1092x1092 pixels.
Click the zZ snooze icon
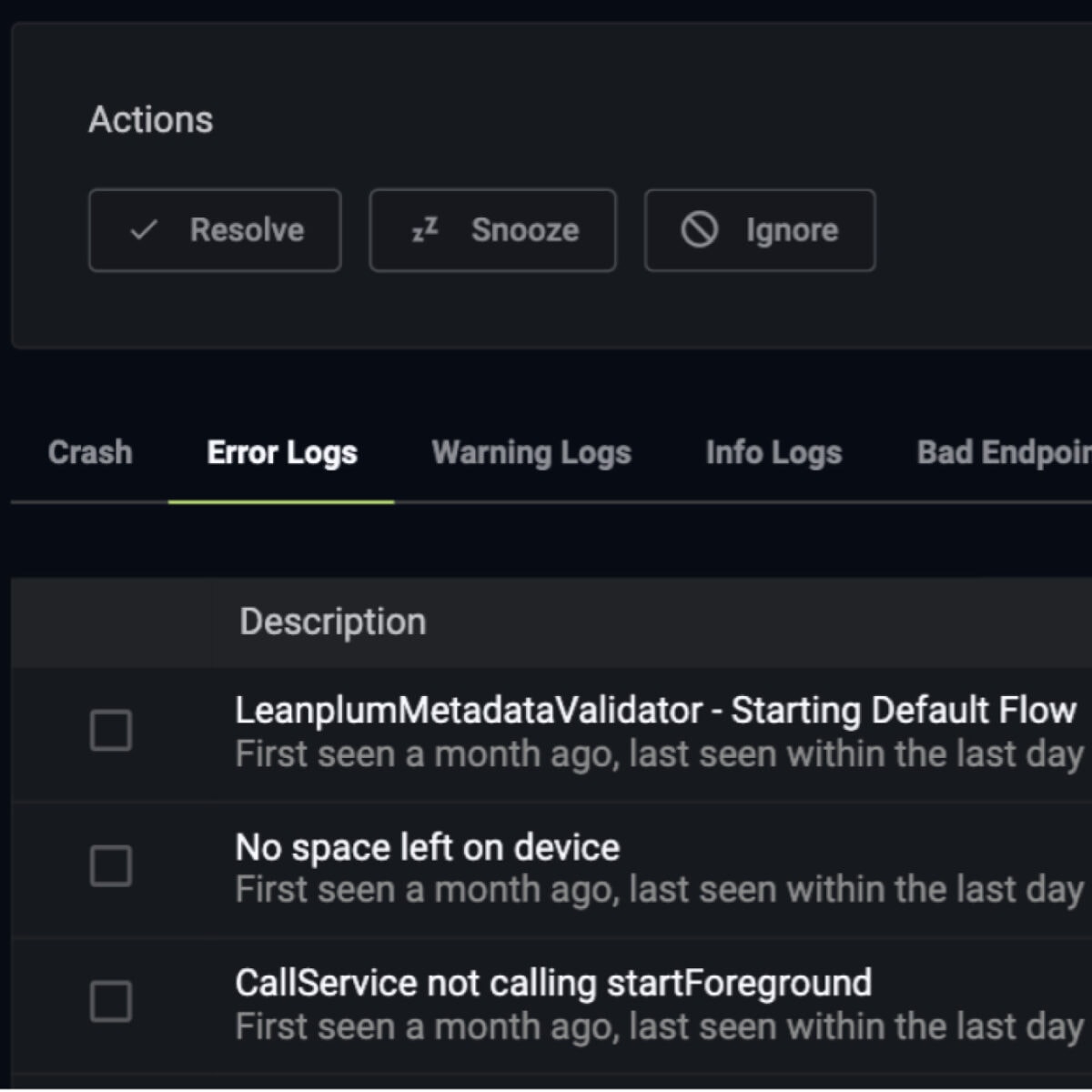(424, 230)
